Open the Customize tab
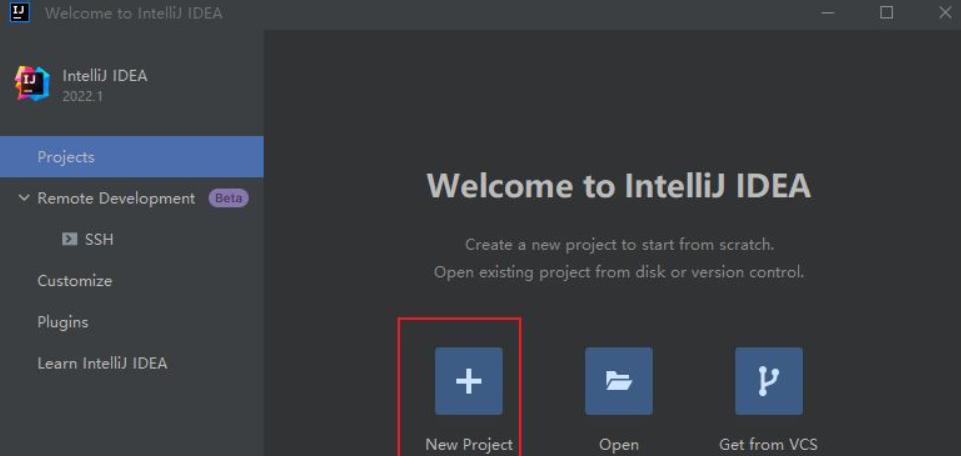Viewport: 961px width, 456px height. [x=75, y=281]
